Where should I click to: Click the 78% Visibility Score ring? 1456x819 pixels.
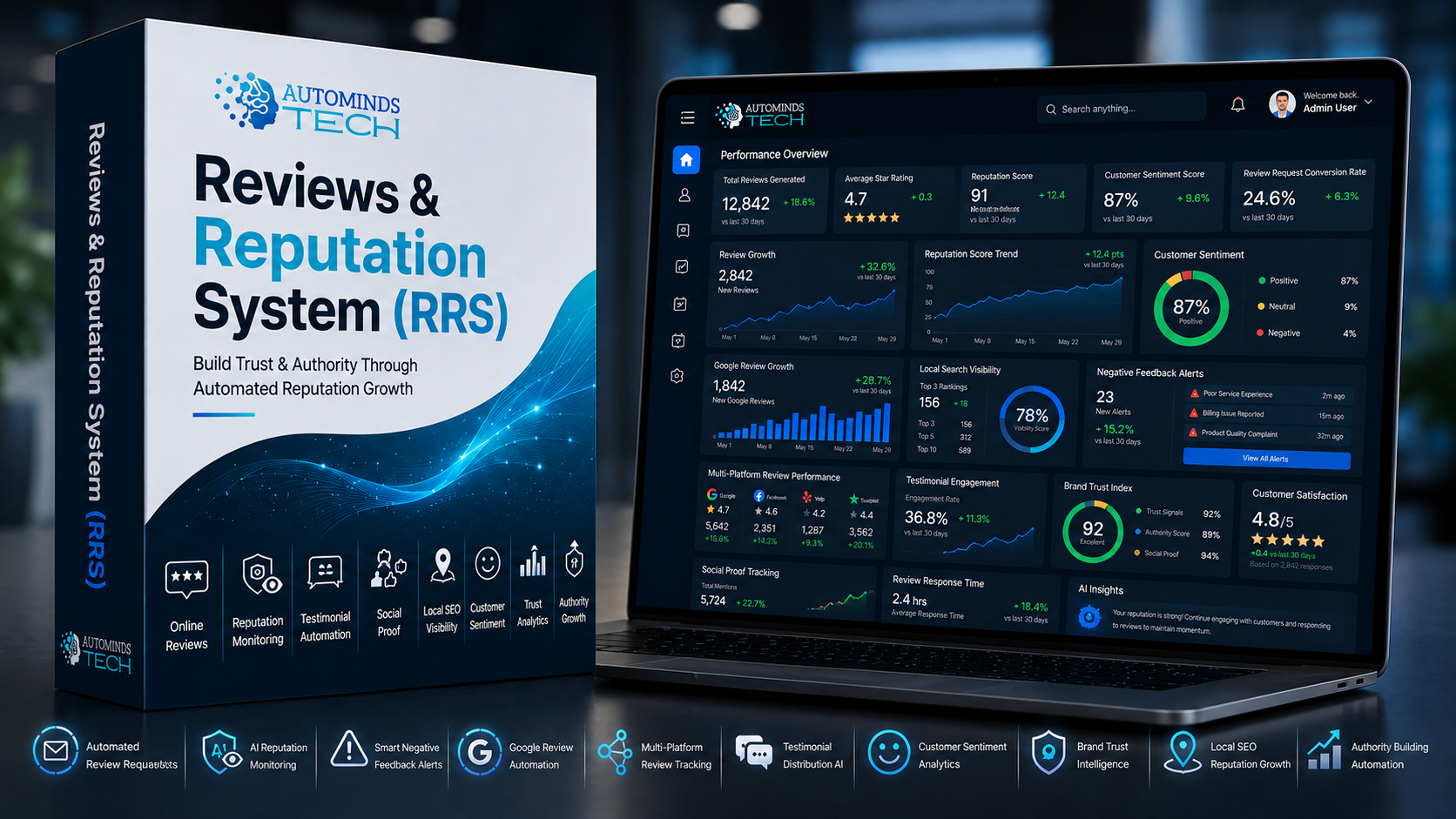(x=1032, y=419)
